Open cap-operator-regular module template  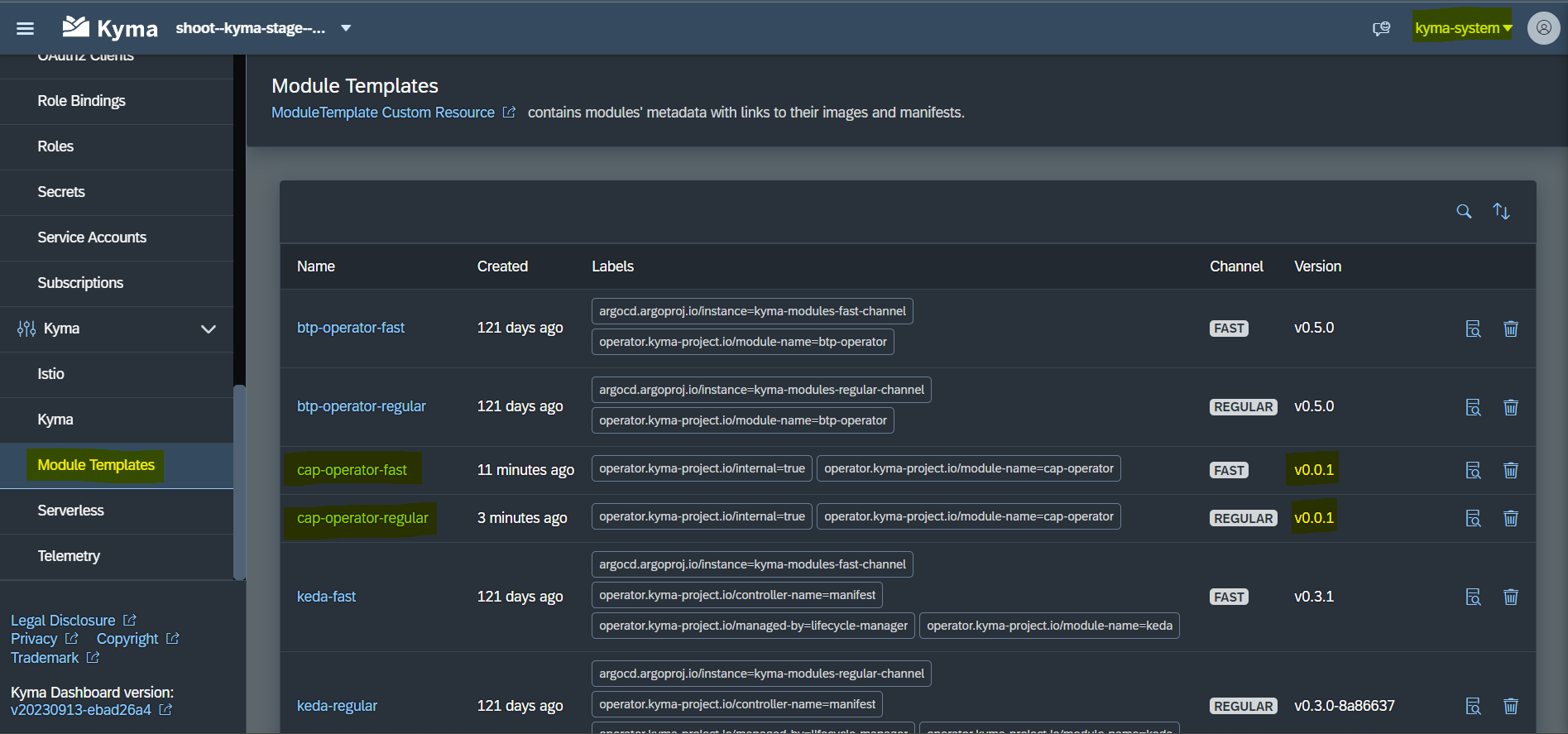tap(362, 518)
